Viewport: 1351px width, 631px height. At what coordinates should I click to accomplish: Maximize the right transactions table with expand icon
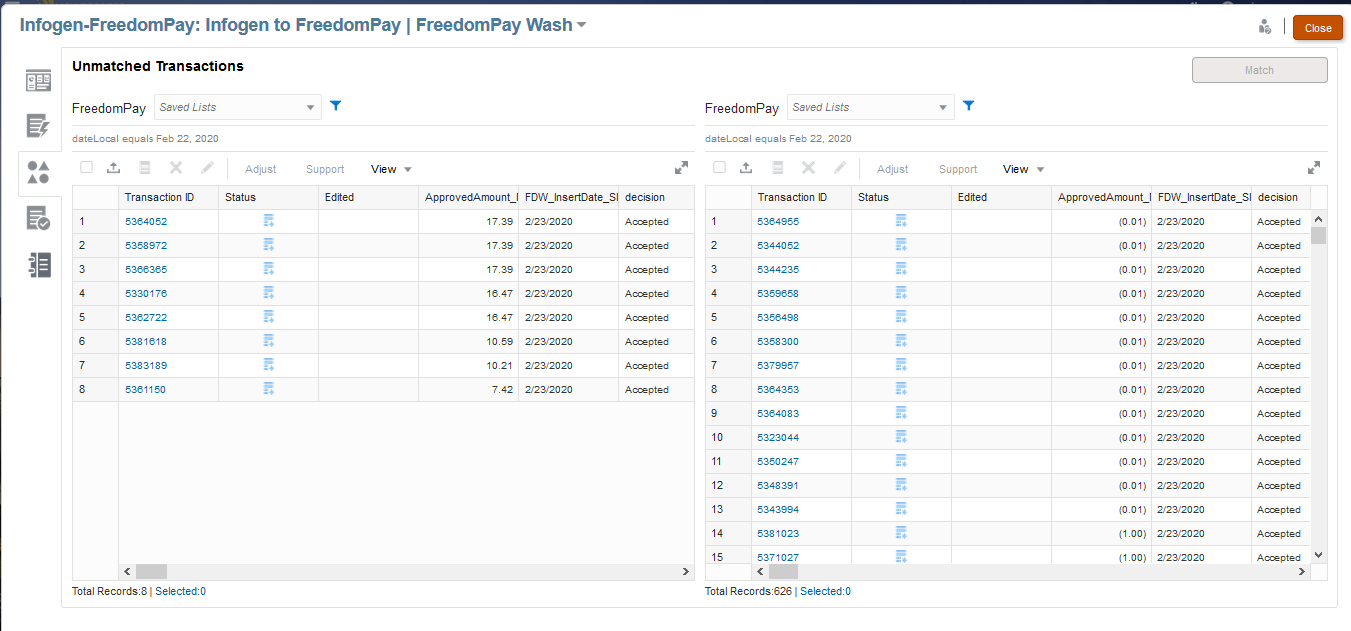(1314, 168)
